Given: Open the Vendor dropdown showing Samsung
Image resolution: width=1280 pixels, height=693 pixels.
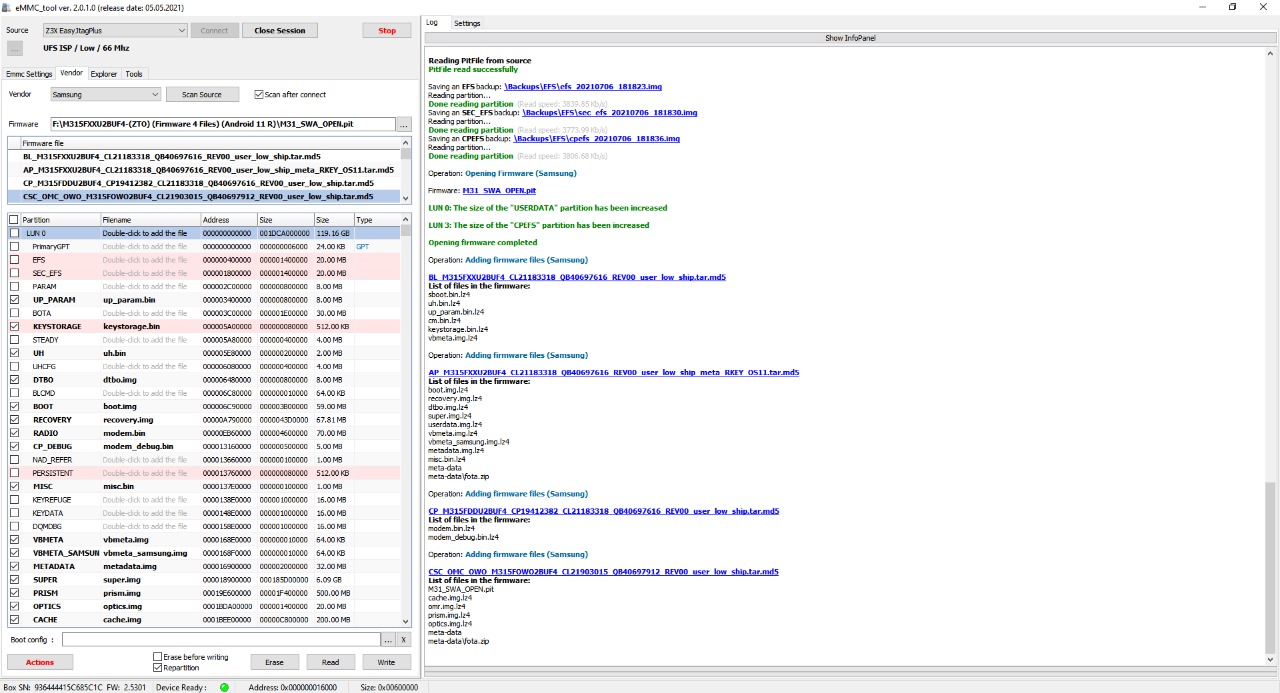Looking at the screenshot, I should [105, 94].
